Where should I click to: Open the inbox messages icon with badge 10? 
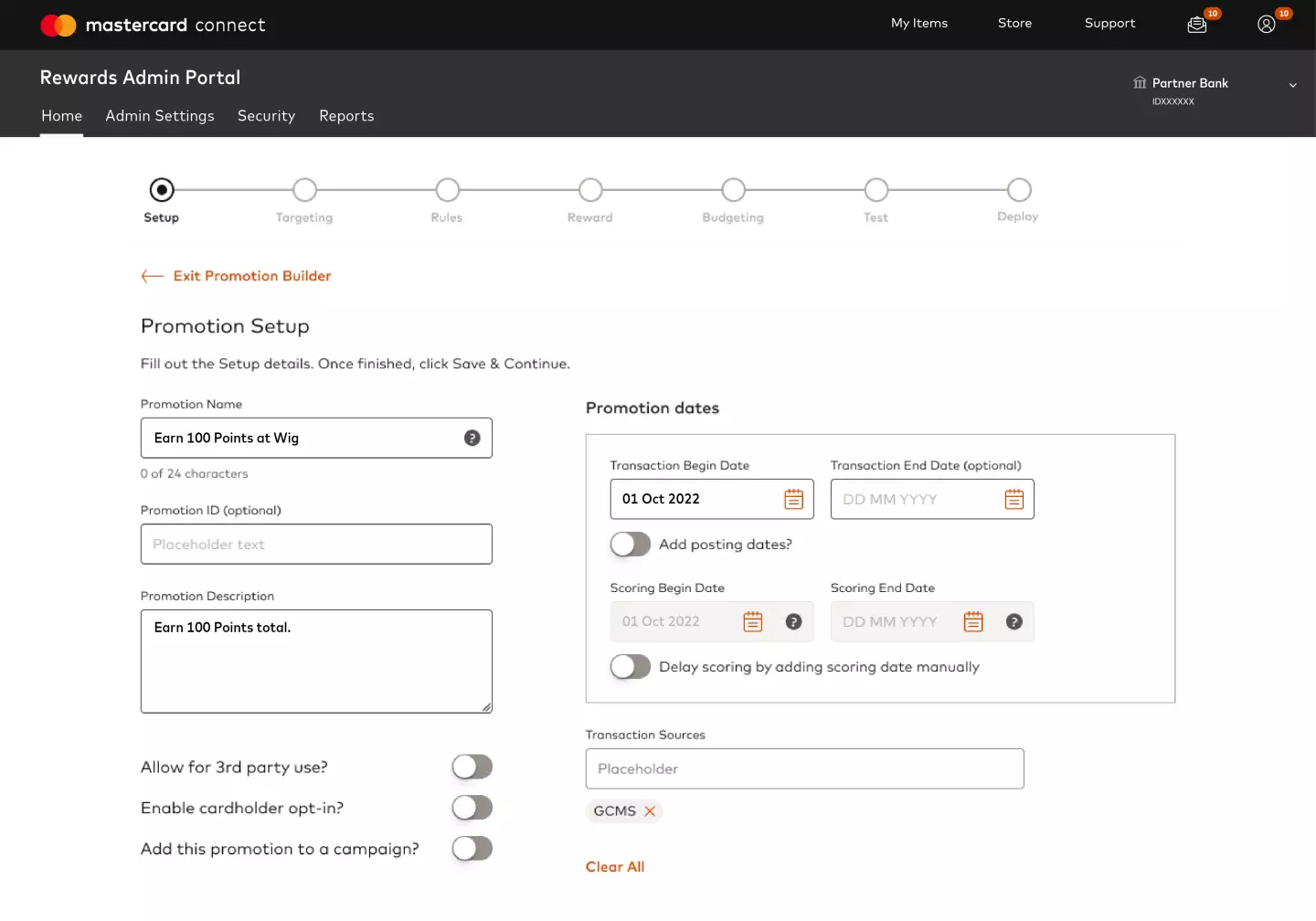(x=1196, y=25)
